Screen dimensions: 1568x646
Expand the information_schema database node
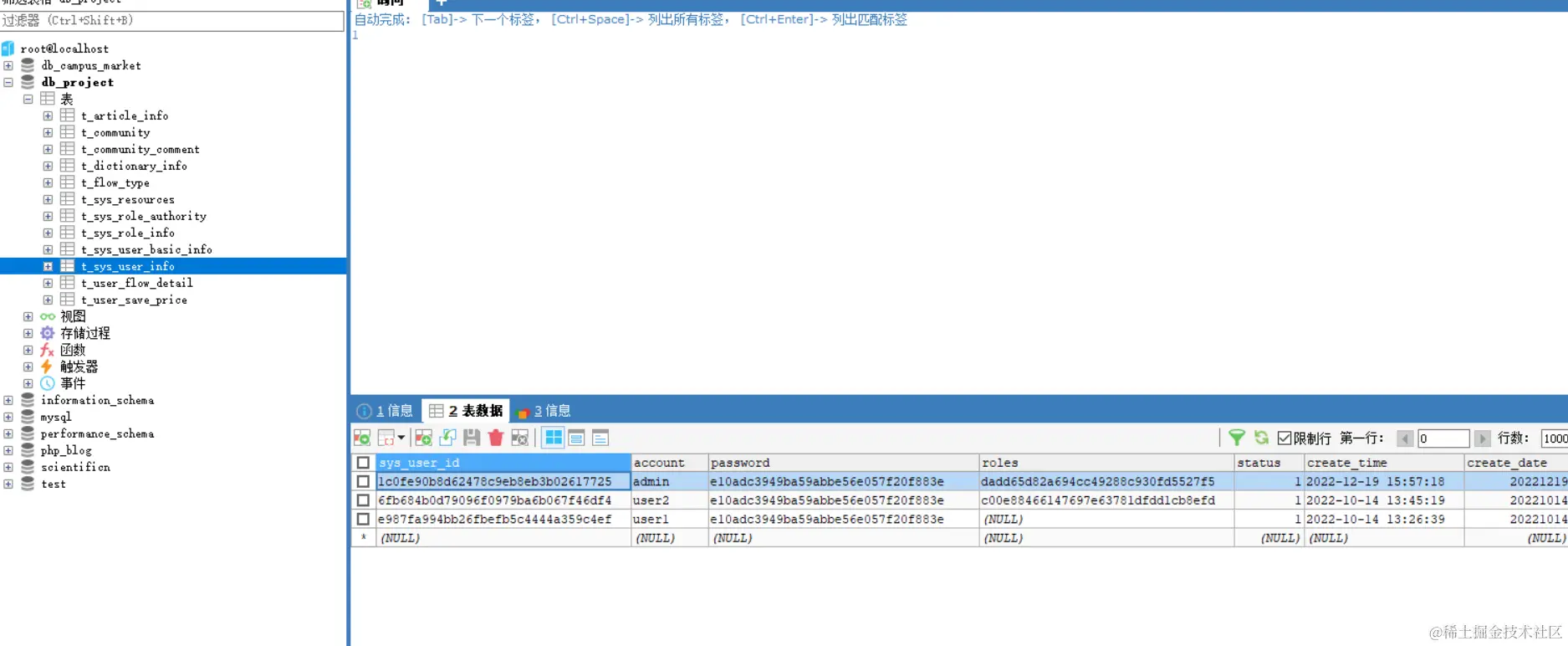click(x=8, y=400)
